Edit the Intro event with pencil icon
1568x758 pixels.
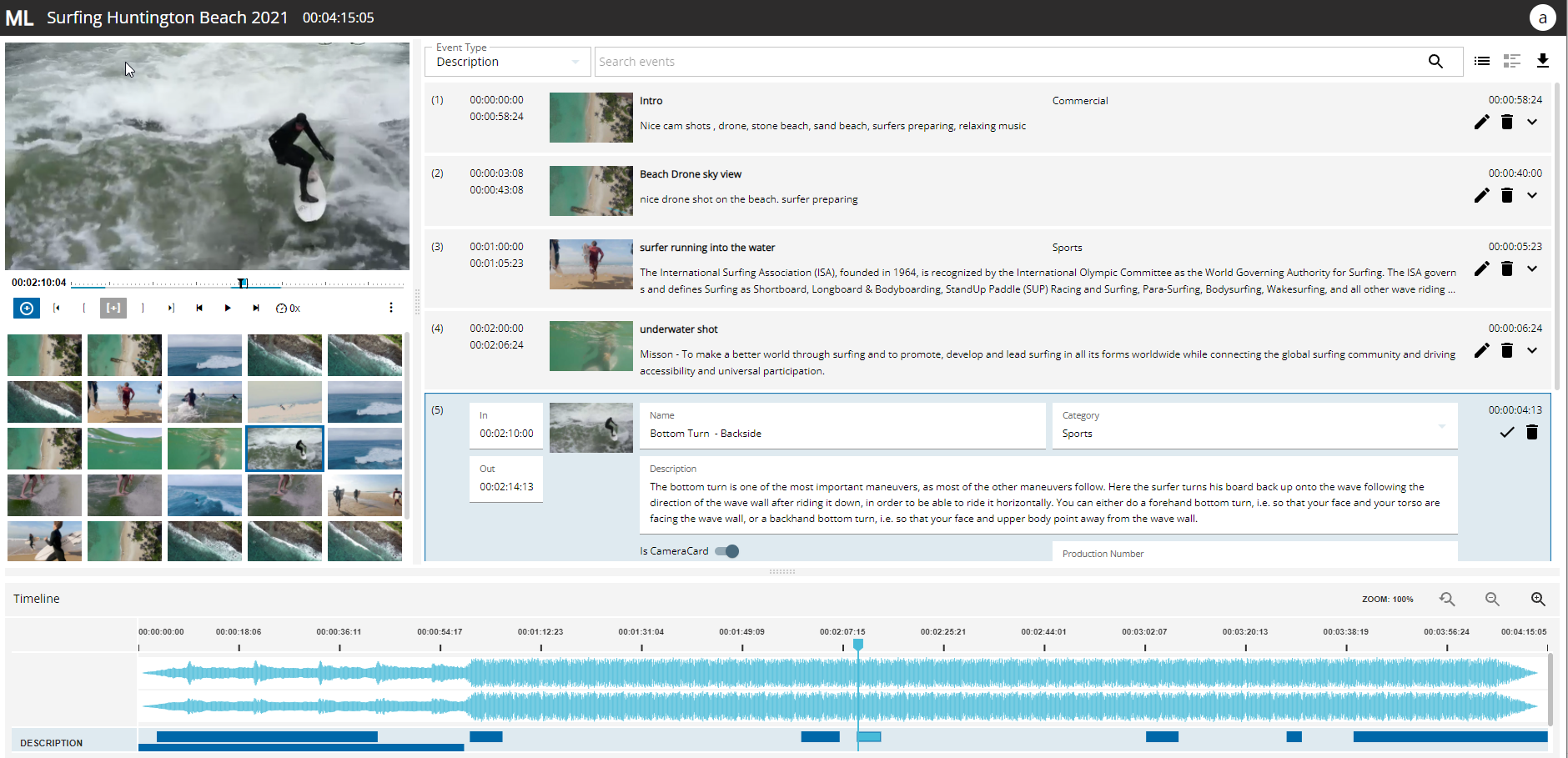[1481, 123]
